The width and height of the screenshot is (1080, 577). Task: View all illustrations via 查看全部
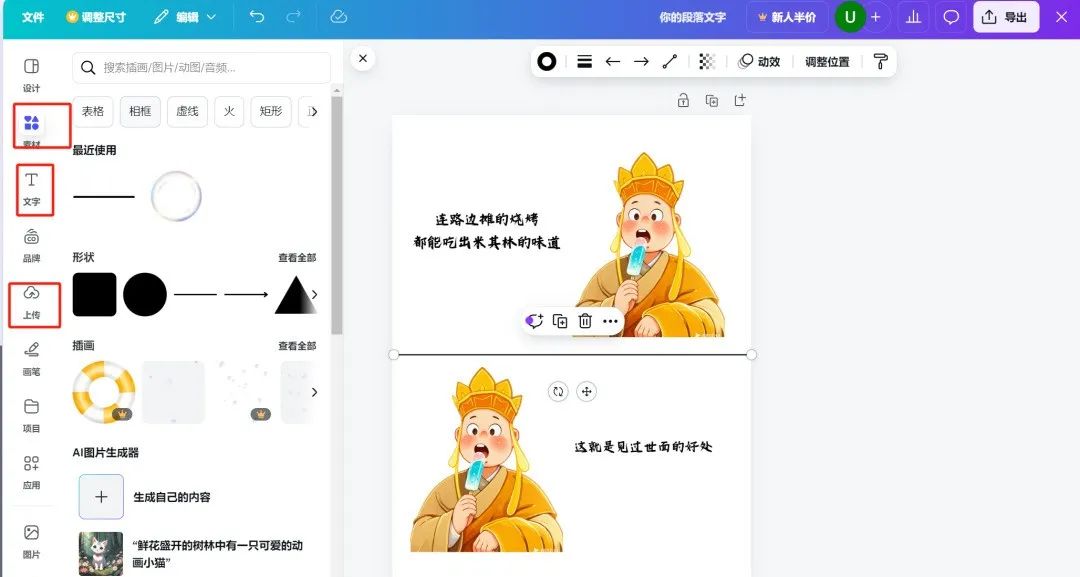click(x=297, y=346)
